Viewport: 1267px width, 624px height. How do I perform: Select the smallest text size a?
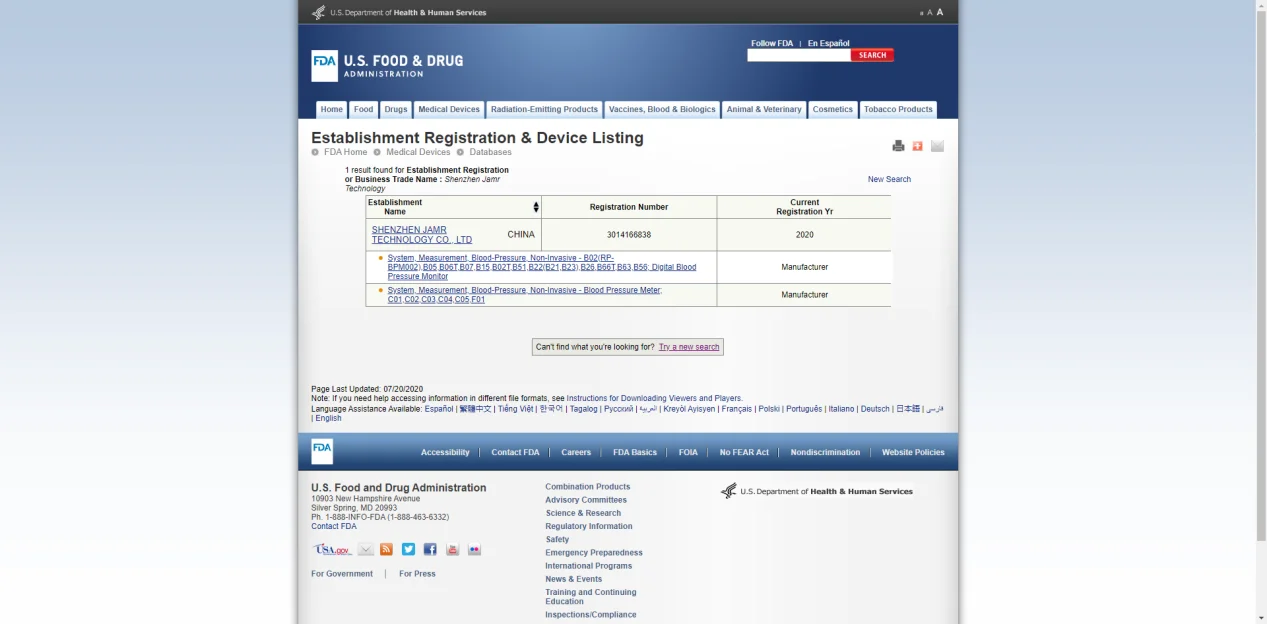pyautogui.click(x=921, y=13)
